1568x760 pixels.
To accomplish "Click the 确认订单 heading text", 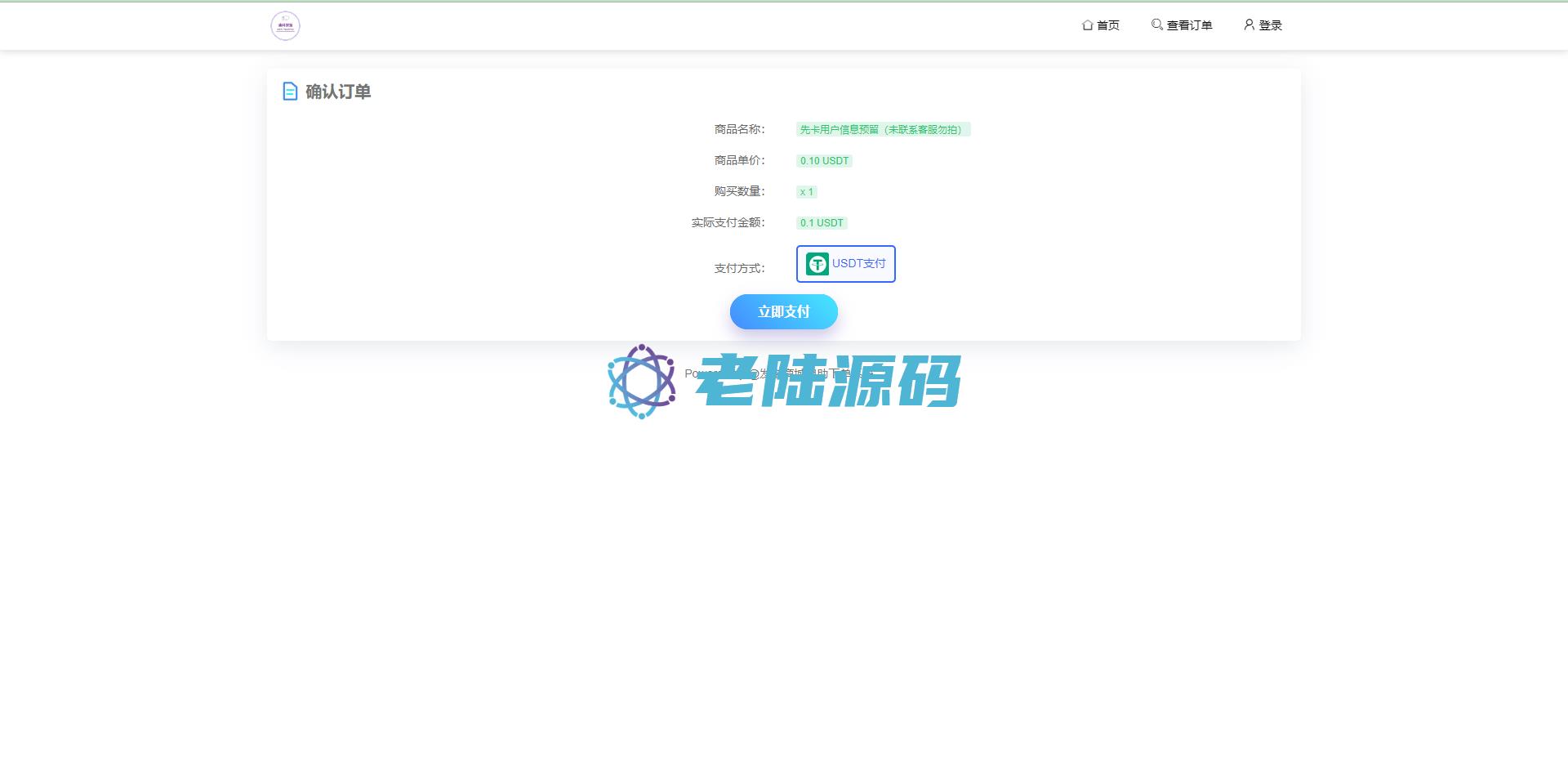I will tap(338, 92).
